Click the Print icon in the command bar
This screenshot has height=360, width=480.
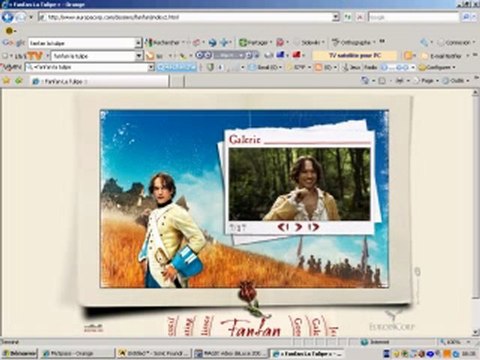pos(399,80)
